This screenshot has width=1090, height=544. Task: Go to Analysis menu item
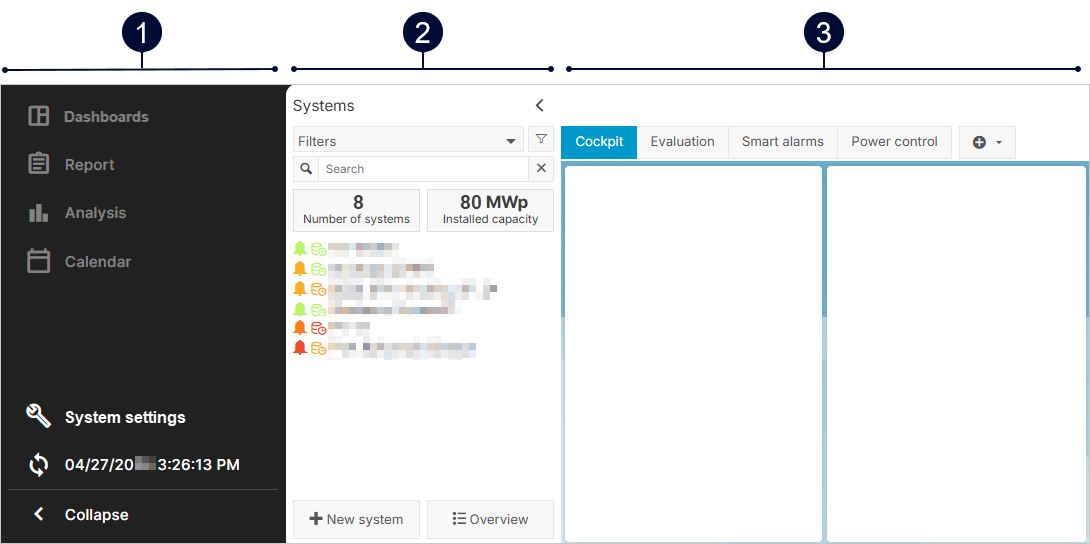click(96, 213)
